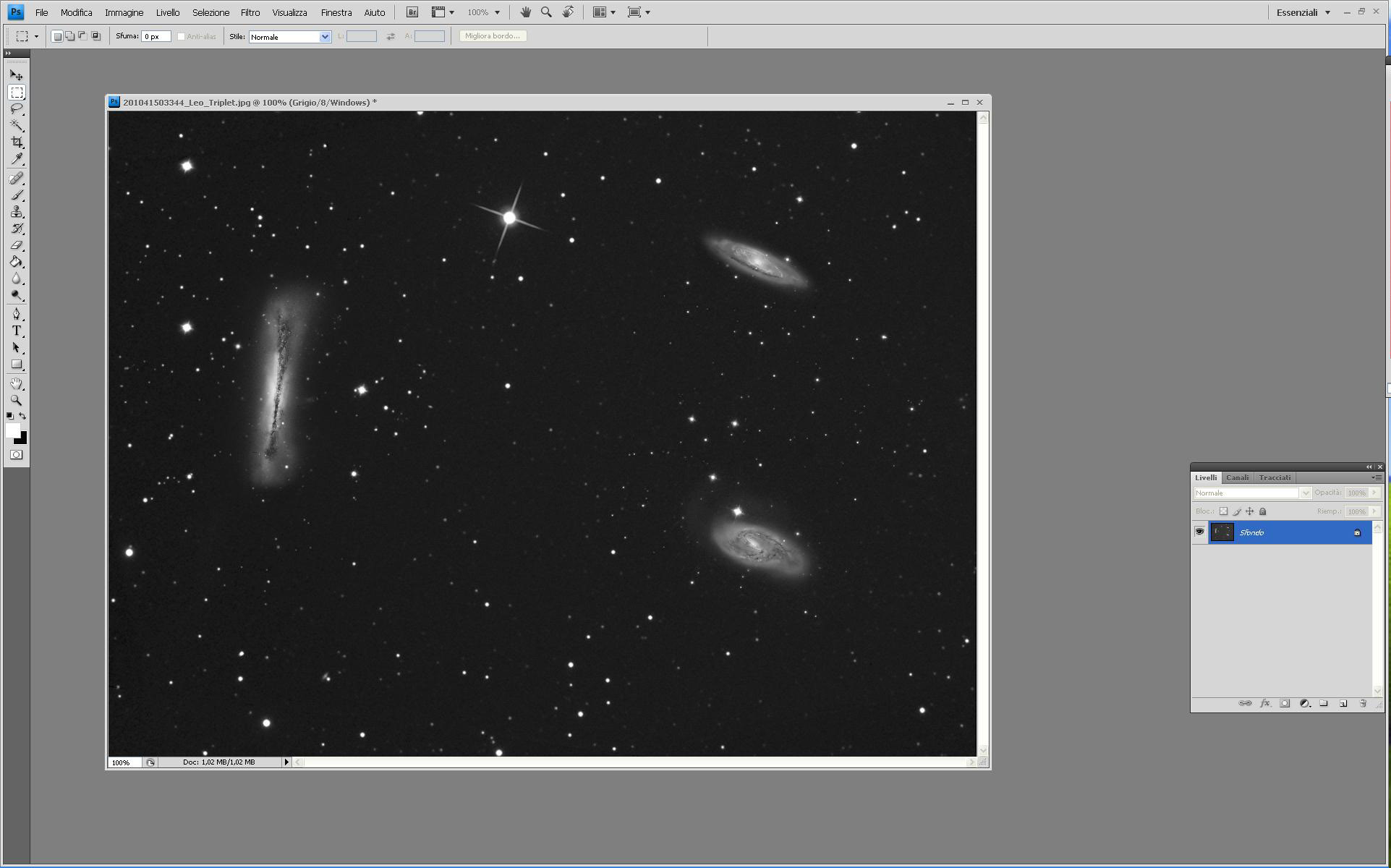
Task: Select the Crop tool
Action: pos(17,142)
